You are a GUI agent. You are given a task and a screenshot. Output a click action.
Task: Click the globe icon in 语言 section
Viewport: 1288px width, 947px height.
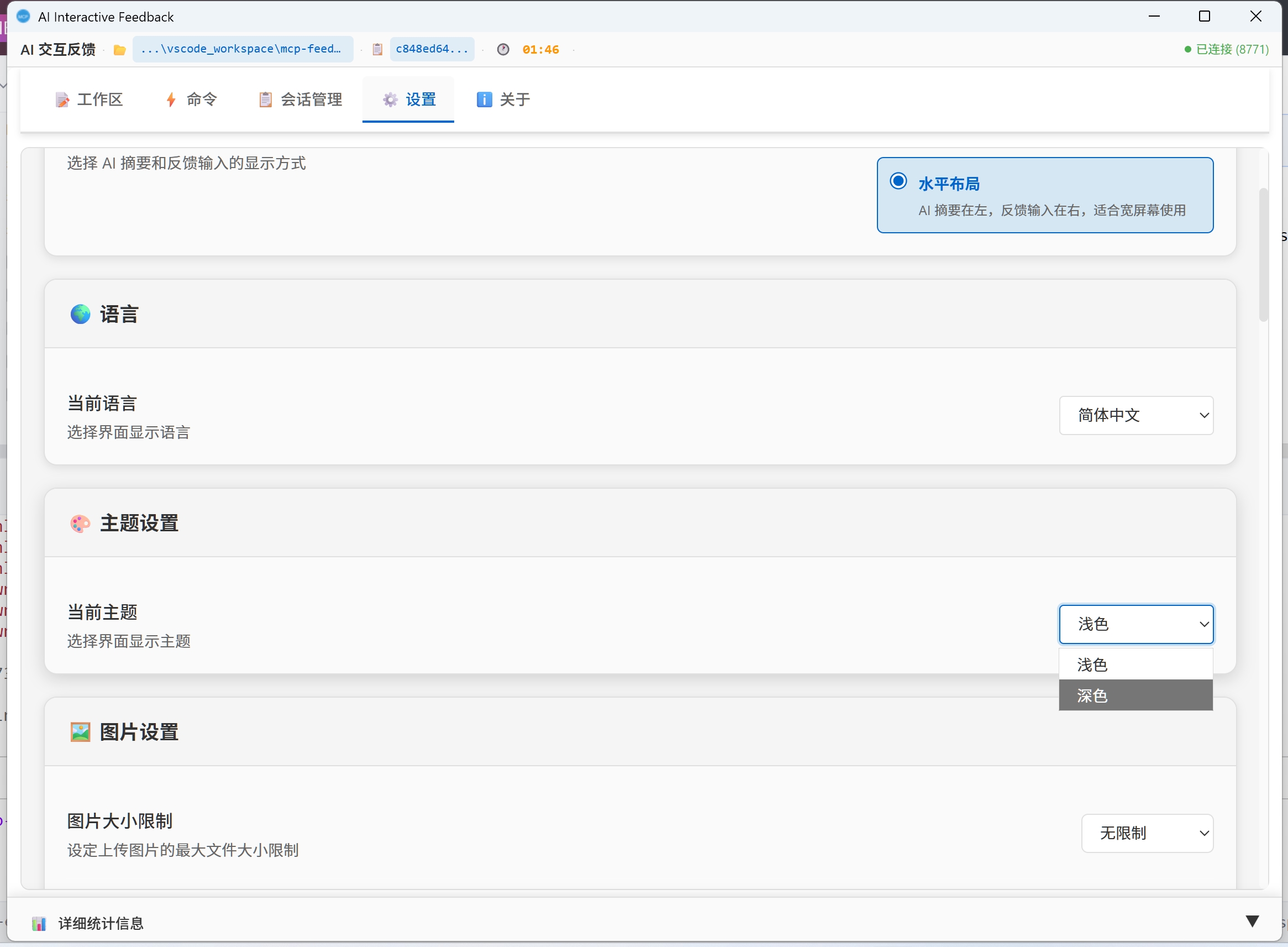[80, 314]
